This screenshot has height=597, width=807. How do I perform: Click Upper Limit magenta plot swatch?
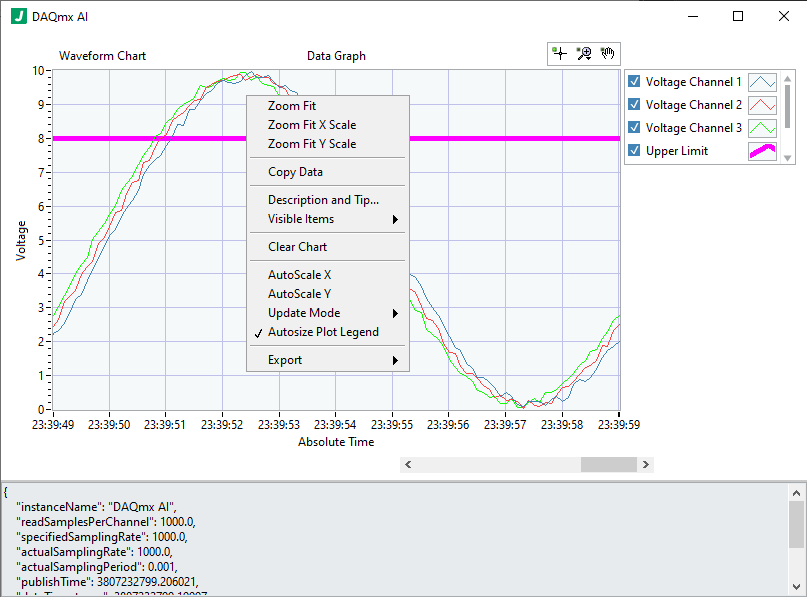pos(762,151)
